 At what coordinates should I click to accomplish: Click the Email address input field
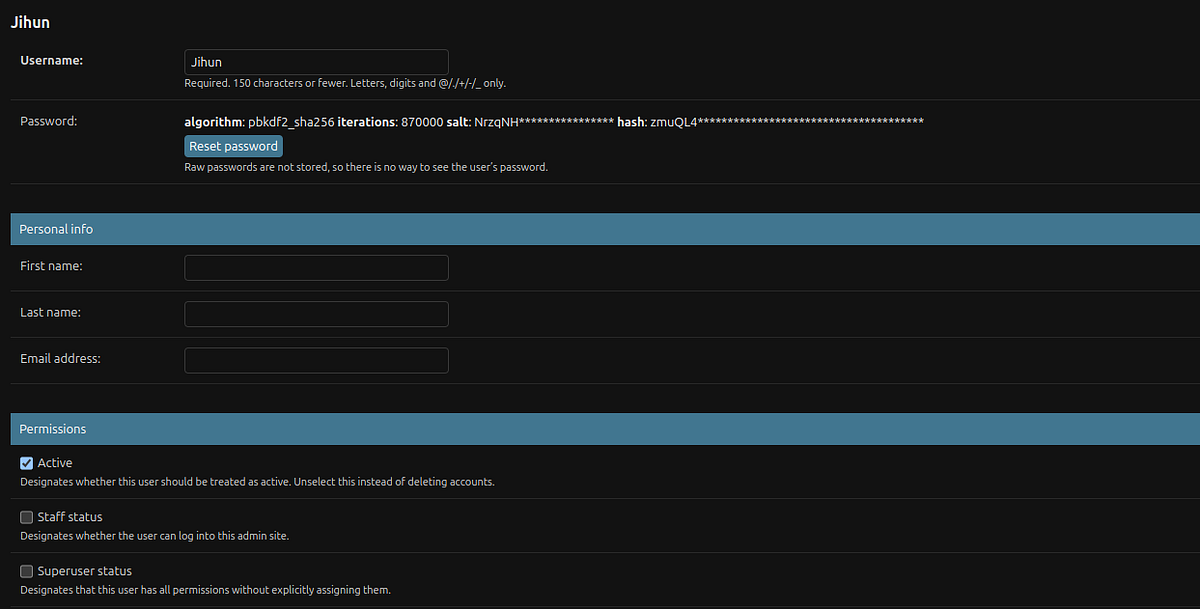315,360
